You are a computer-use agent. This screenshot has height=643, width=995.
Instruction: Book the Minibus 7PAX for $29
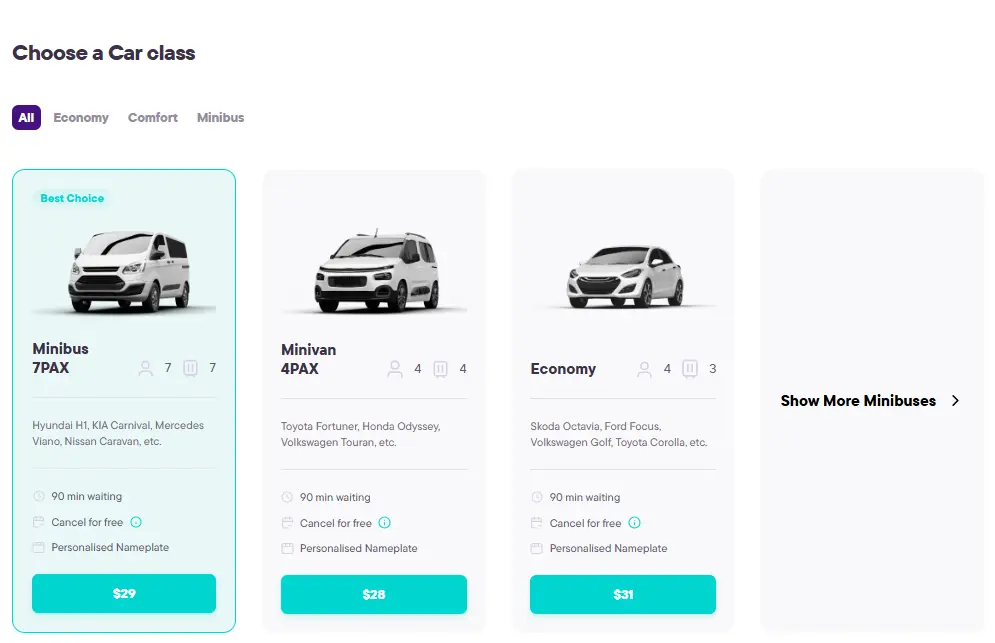pos(123,593)
